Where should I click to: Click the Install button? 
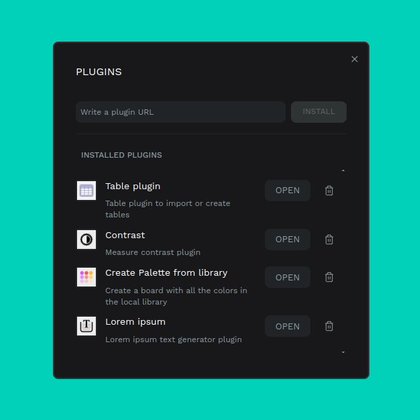(x=319, y=112)
